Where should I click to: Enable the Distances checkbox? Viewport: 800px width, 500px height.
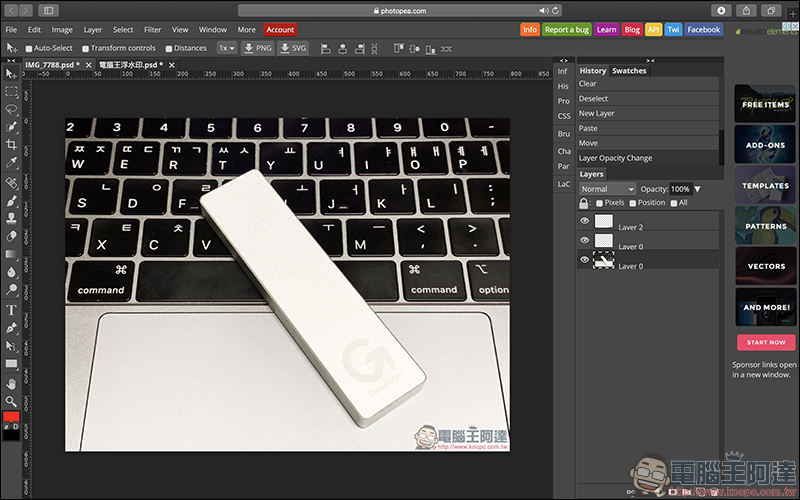coord(169,48)
